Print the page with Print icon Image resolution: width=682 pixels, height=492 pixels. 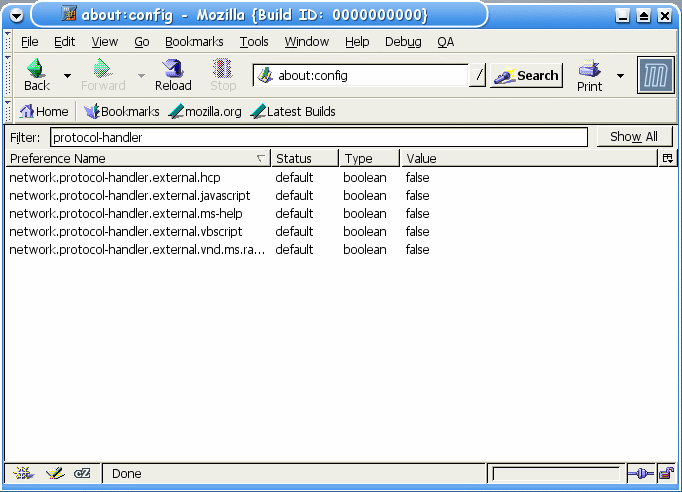tap(590, 76)
